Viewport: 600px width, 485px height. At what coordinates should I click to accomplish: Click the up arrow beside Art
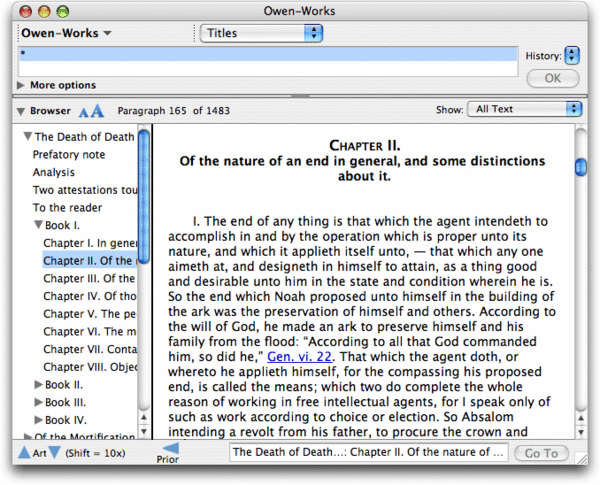click(x=24, y=454)
